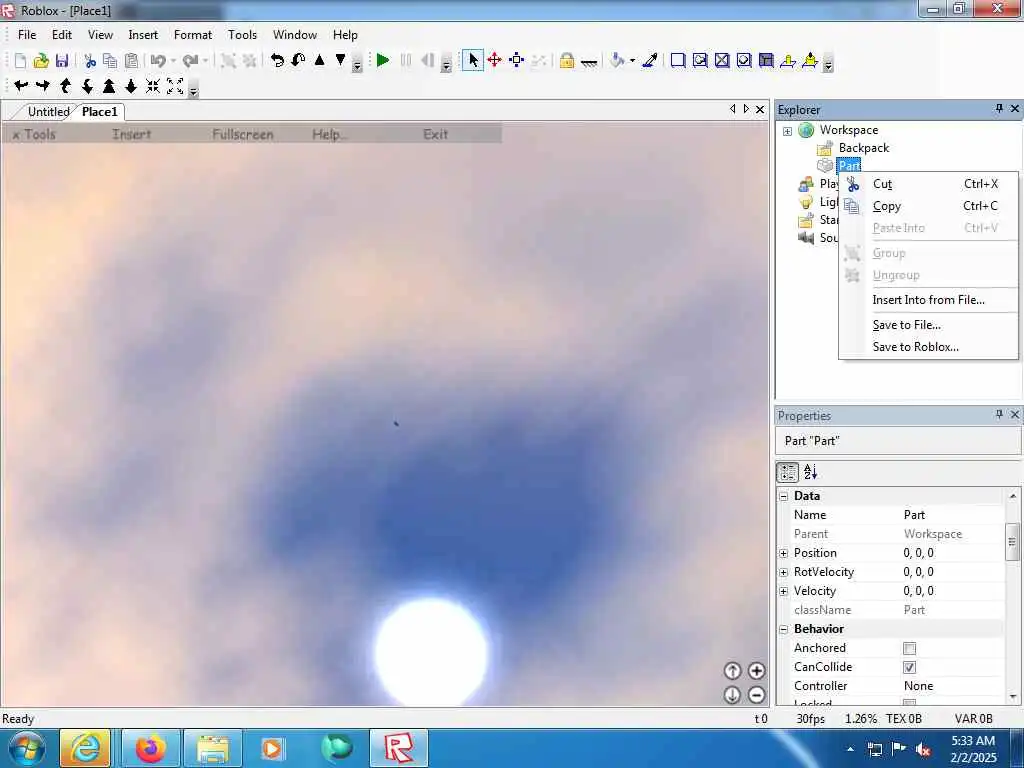
Task: Click the rotate counterclockwise curved arrow icon
Action: (x=278, y=61)
